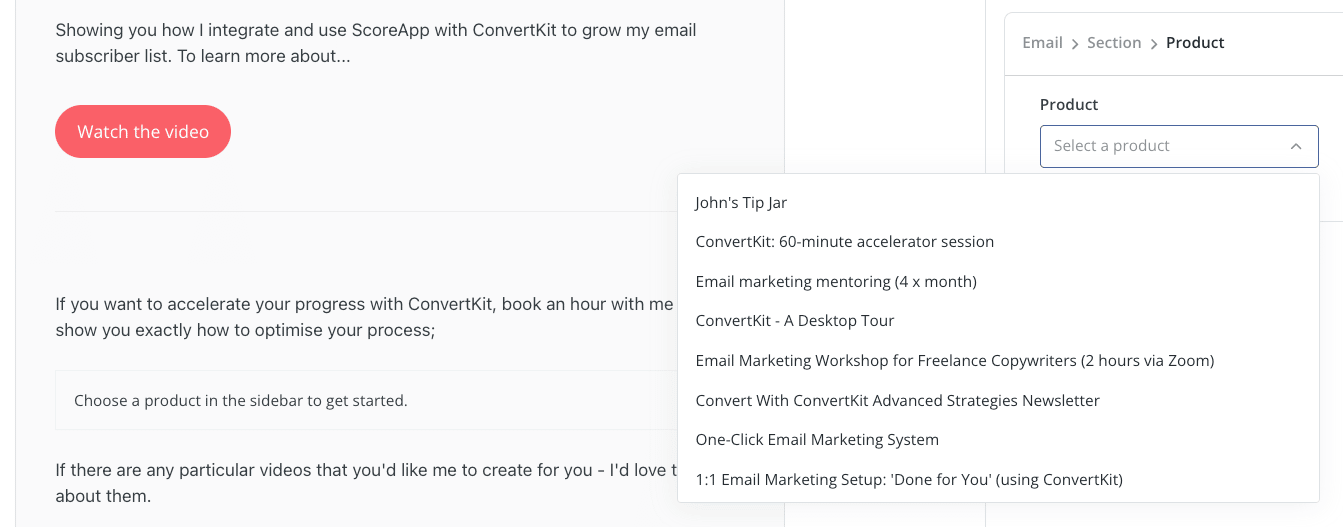This screenshot has width=1343, height=527.
Task: Navigate to Section breadcrumb level
Action: tap(1114, 43)
